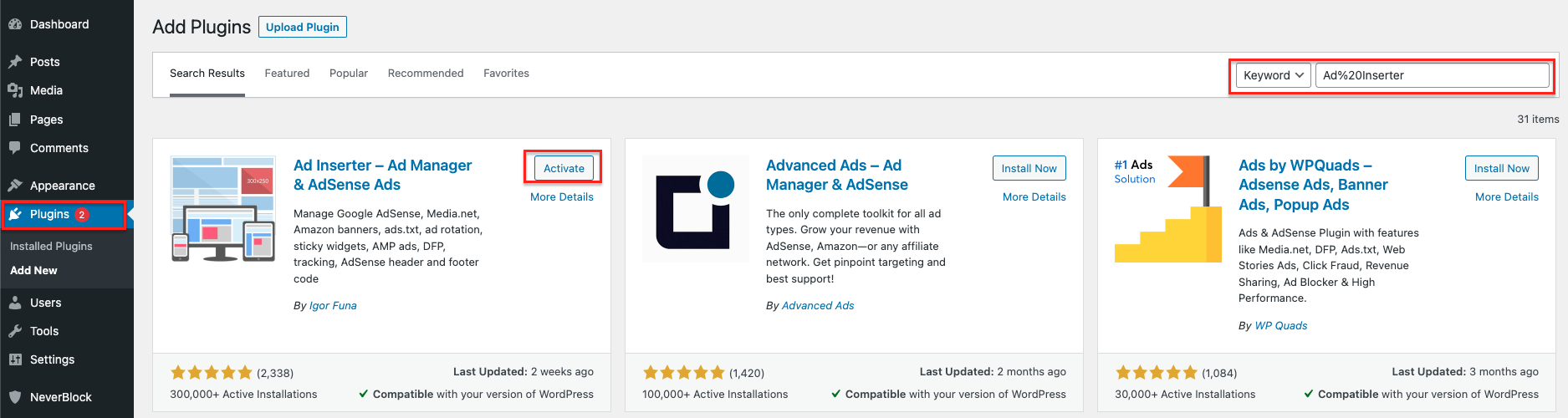Install the Advanced Ads plugin
1568x418 pixels.
click(1029, 168)
